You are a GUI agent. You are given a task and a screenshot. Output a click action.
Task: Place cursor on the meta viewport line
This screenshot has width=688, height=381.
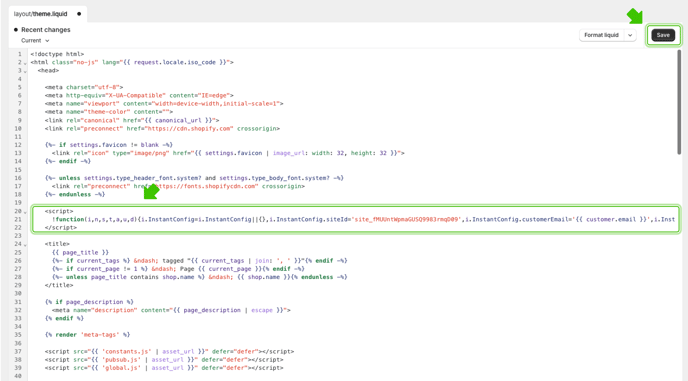(164, 104)
